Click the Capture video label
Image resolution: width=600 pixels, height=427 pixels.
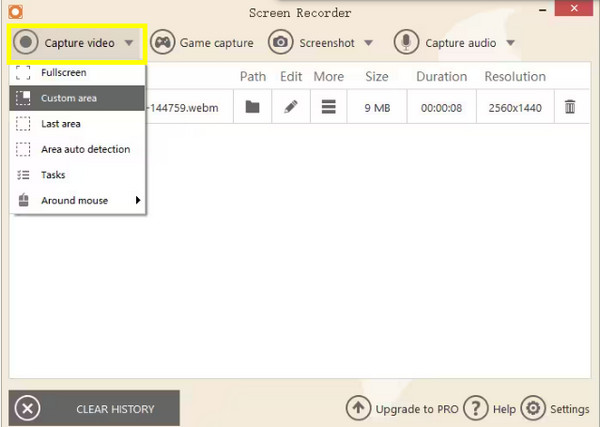[x=79, y=43]
